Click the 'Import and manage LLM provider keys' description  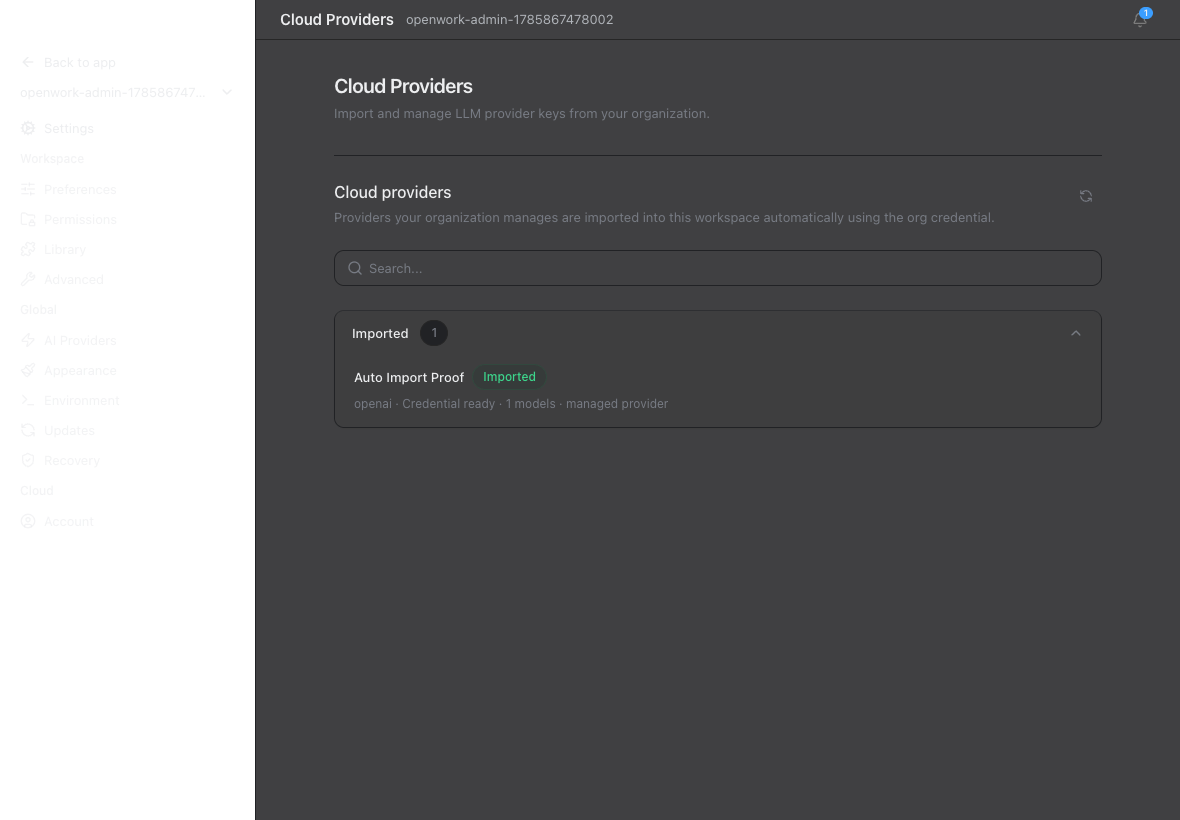522,114
